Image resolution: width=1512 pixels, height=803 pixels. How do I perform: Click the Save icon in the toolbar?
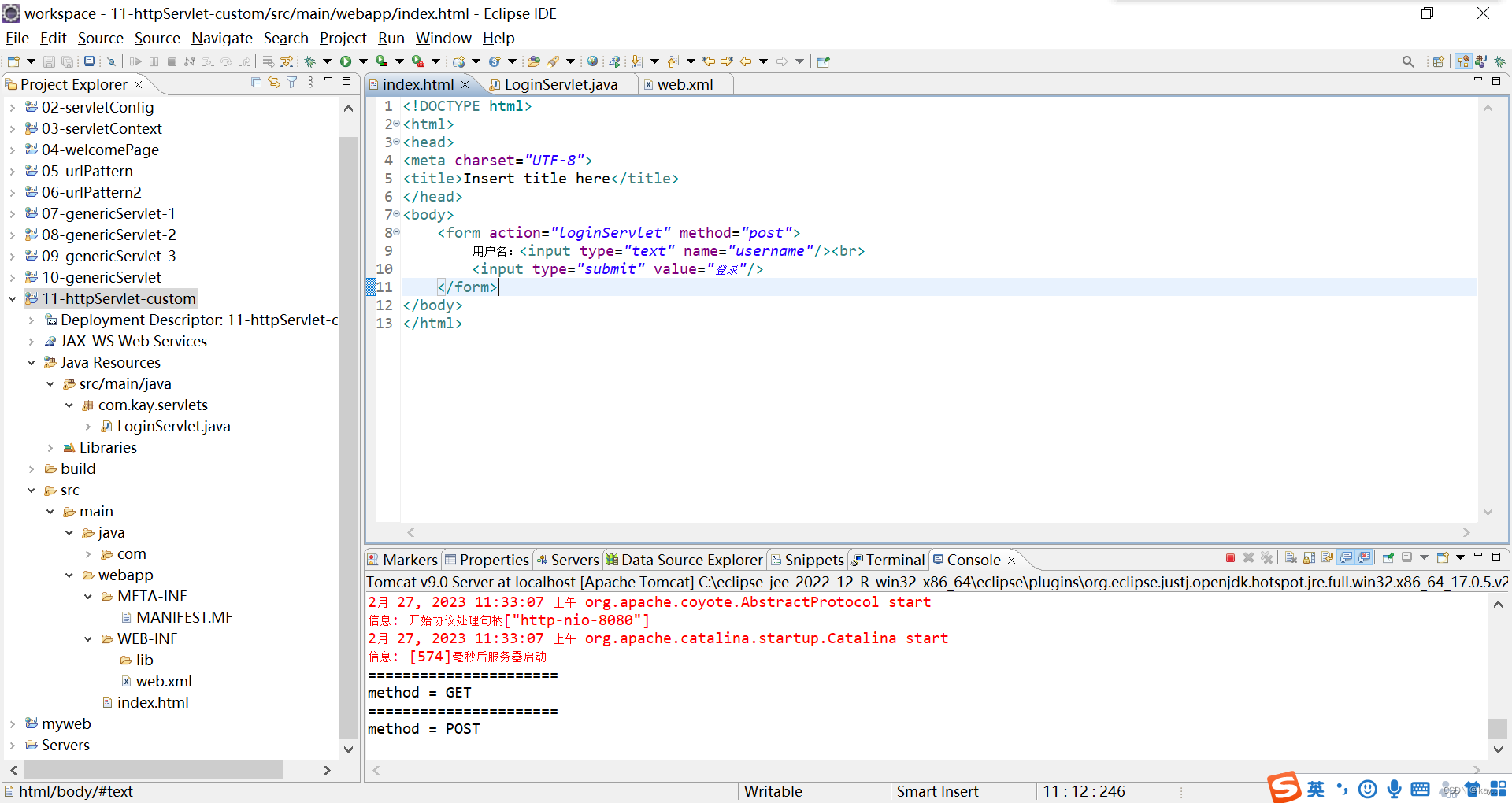(x=49, y=61)
